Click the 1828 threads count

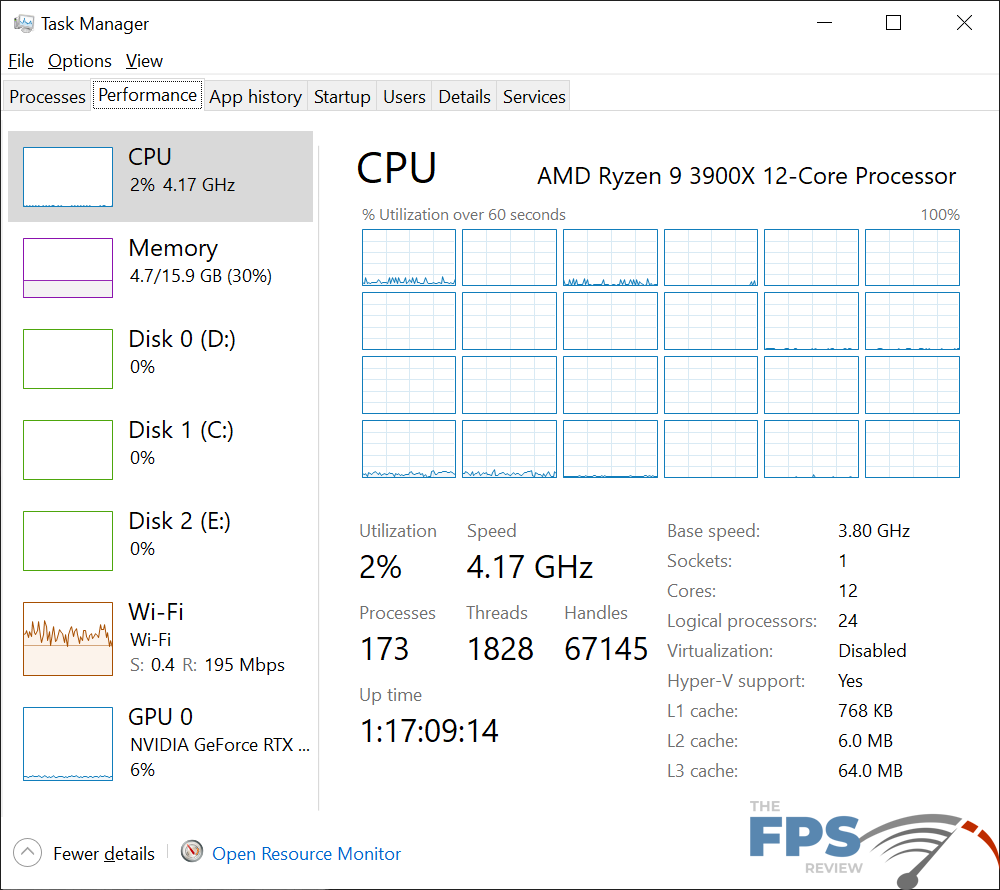coord(500,649)
